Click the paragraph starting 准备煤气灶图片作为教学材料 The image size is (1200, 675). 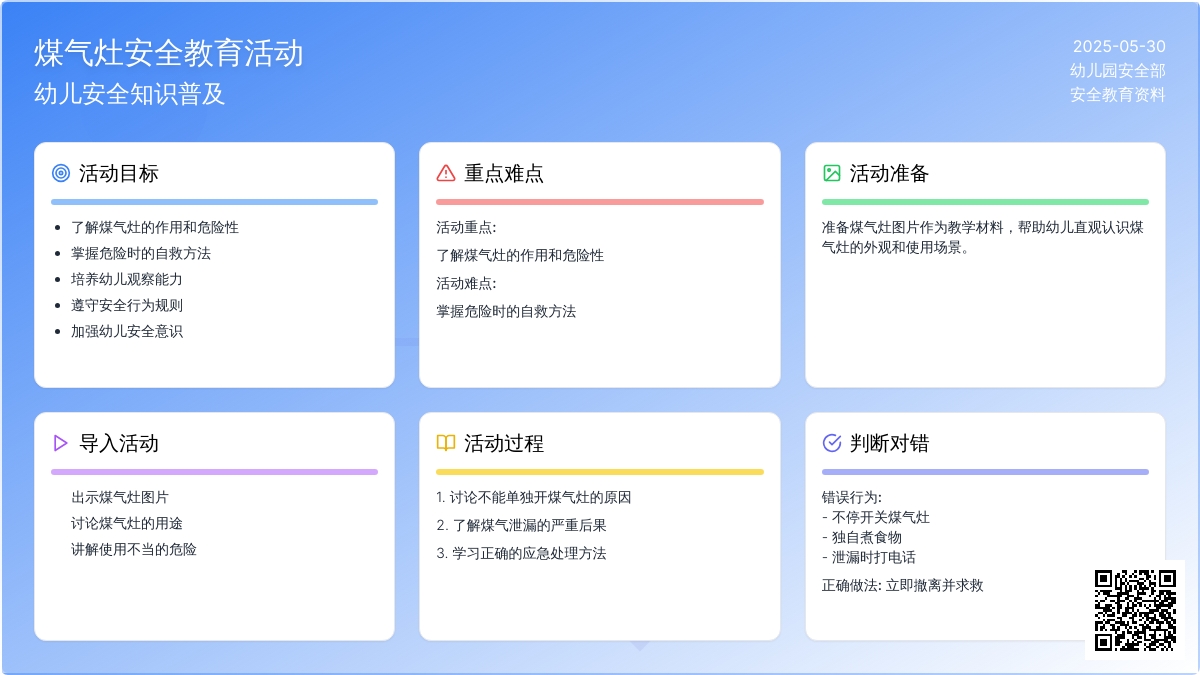click(x=983, y=237)
